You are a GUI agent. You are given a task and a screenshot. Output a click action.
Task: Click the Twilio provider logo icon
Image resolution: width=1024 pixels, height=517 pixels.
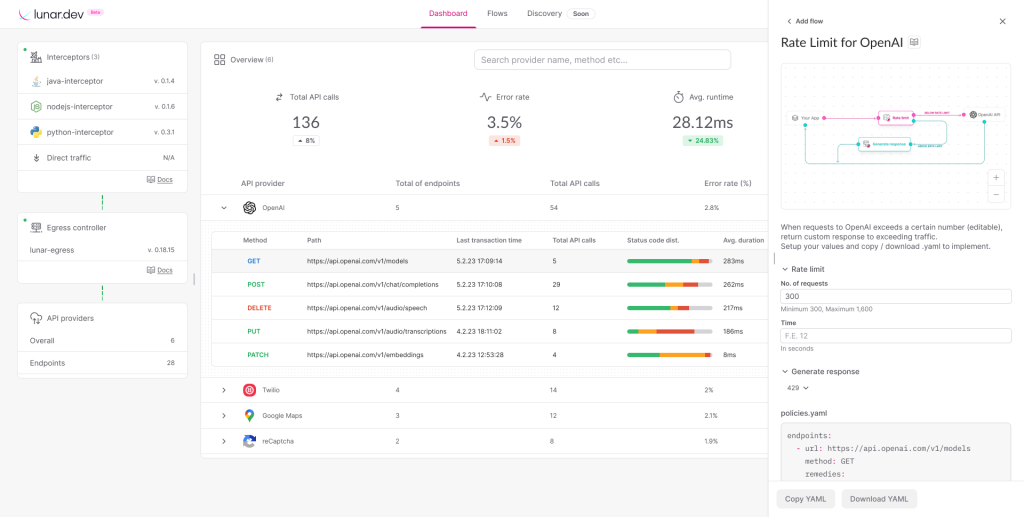click(249, 390)
